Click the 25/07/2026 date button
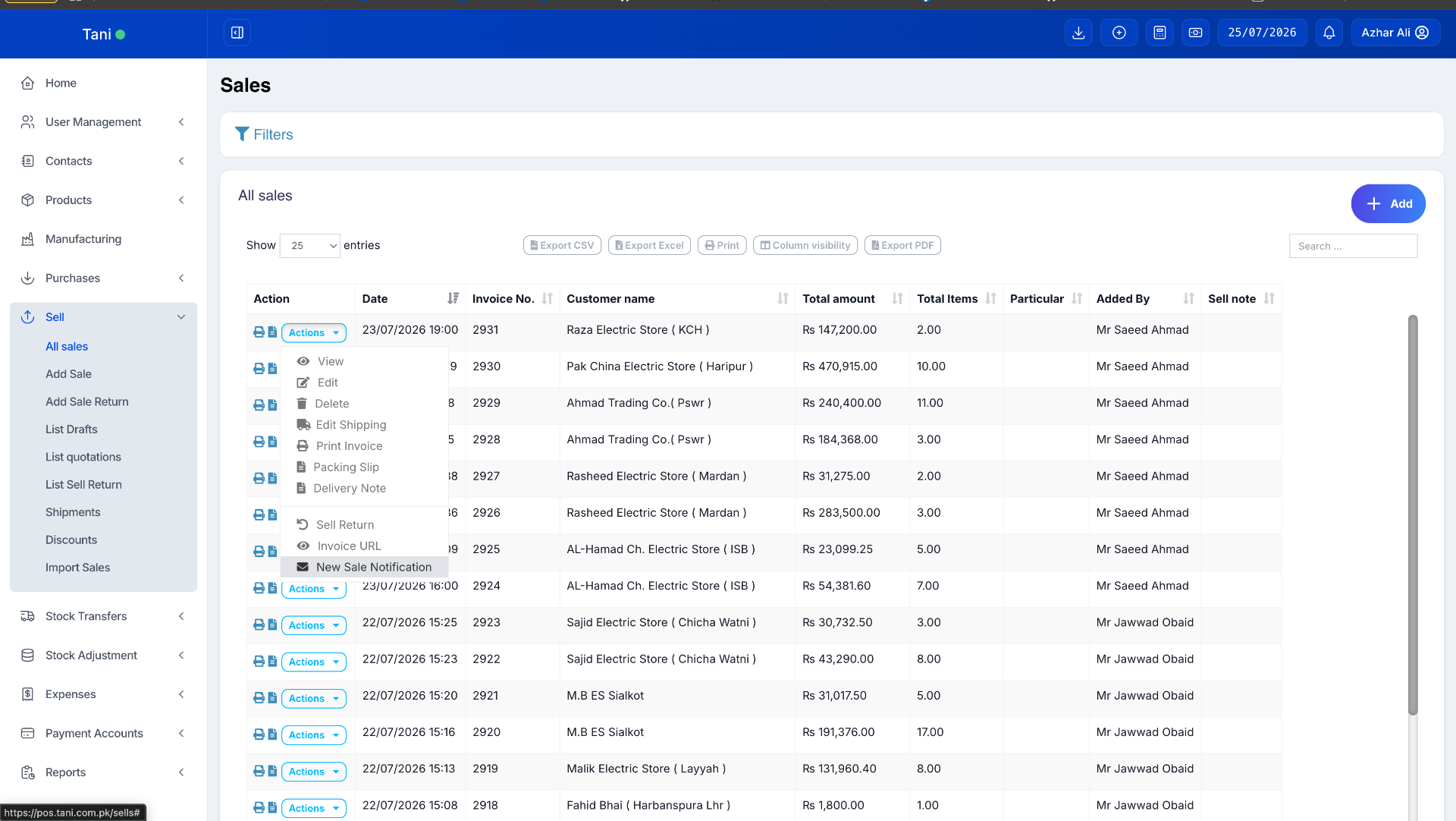The width and height of the screenshot is (1456, 821). (1262, 33)
